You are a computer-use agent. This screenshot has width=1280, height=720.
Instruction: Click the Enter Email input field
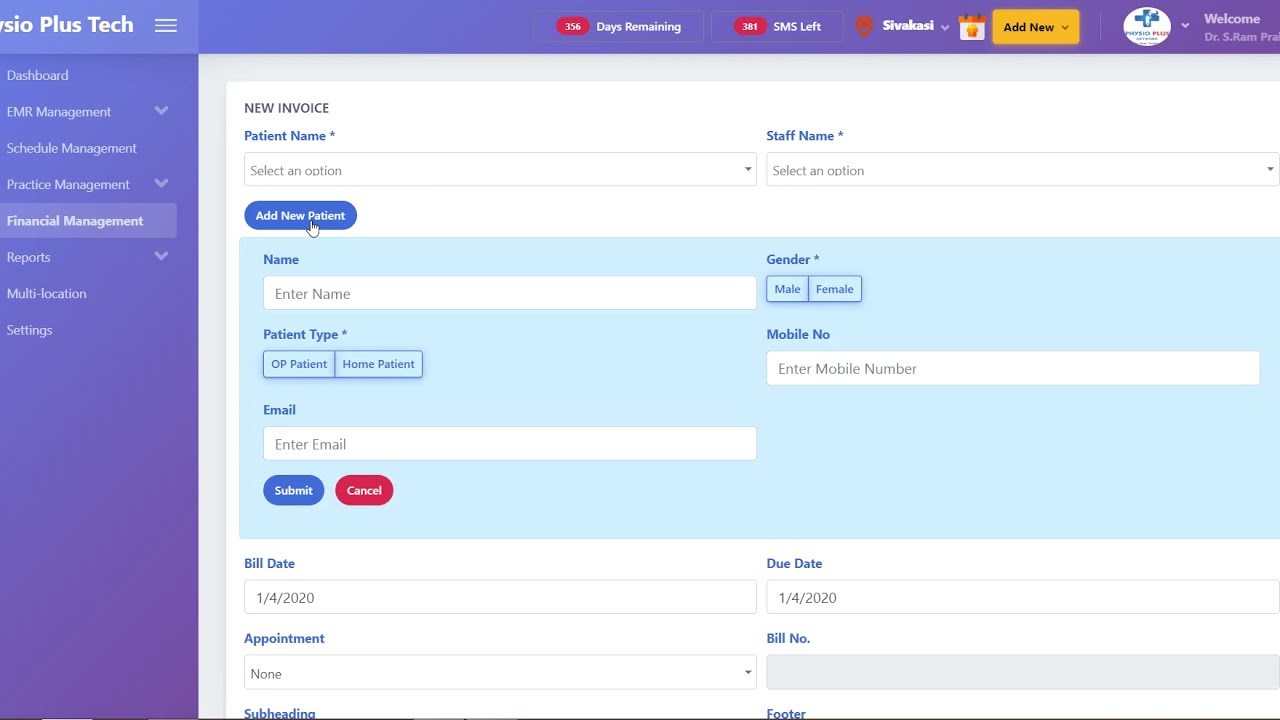(x=510, y=444)
